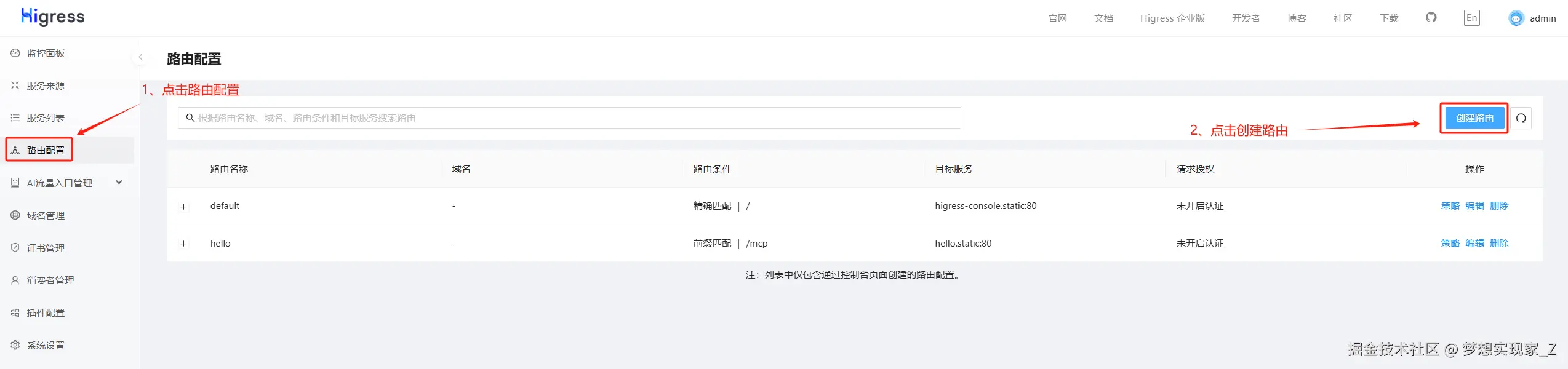Click the 创建路由 button

point(1474,118)
